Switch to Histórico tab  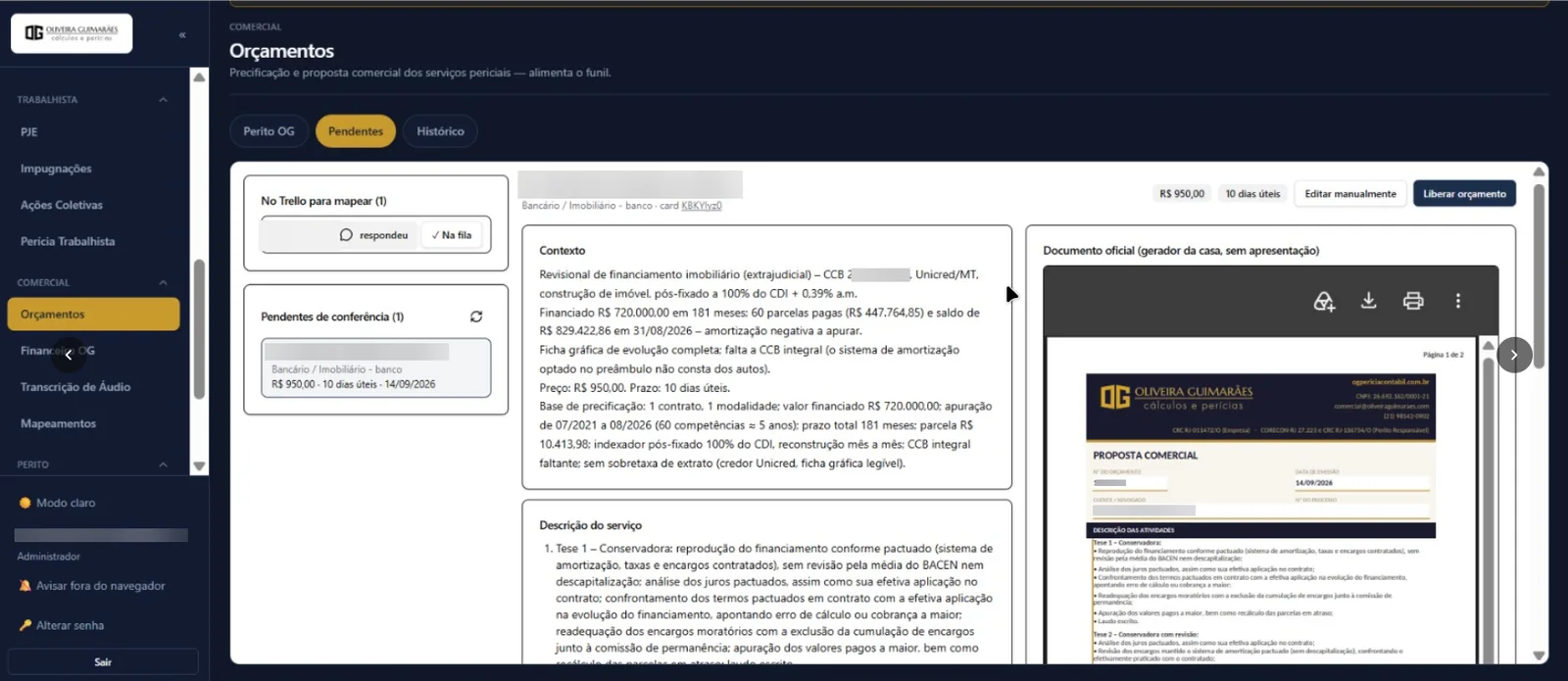coord(440,131)
